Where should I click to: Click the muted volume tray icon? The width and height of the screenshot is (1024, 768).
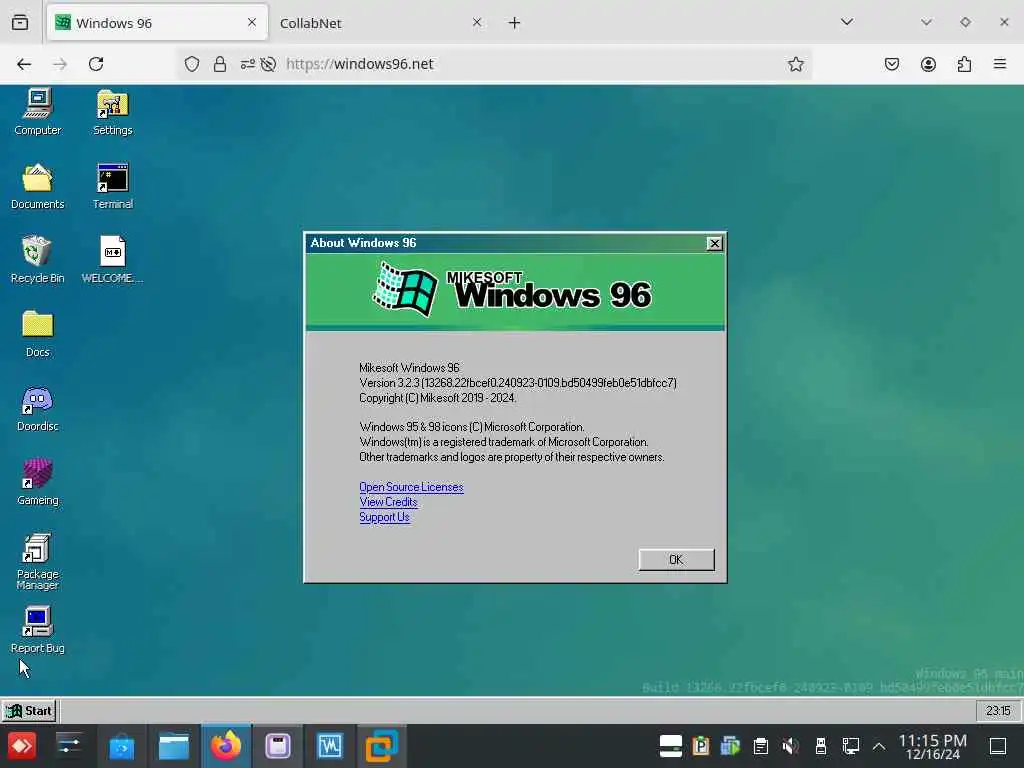point(790,746)
